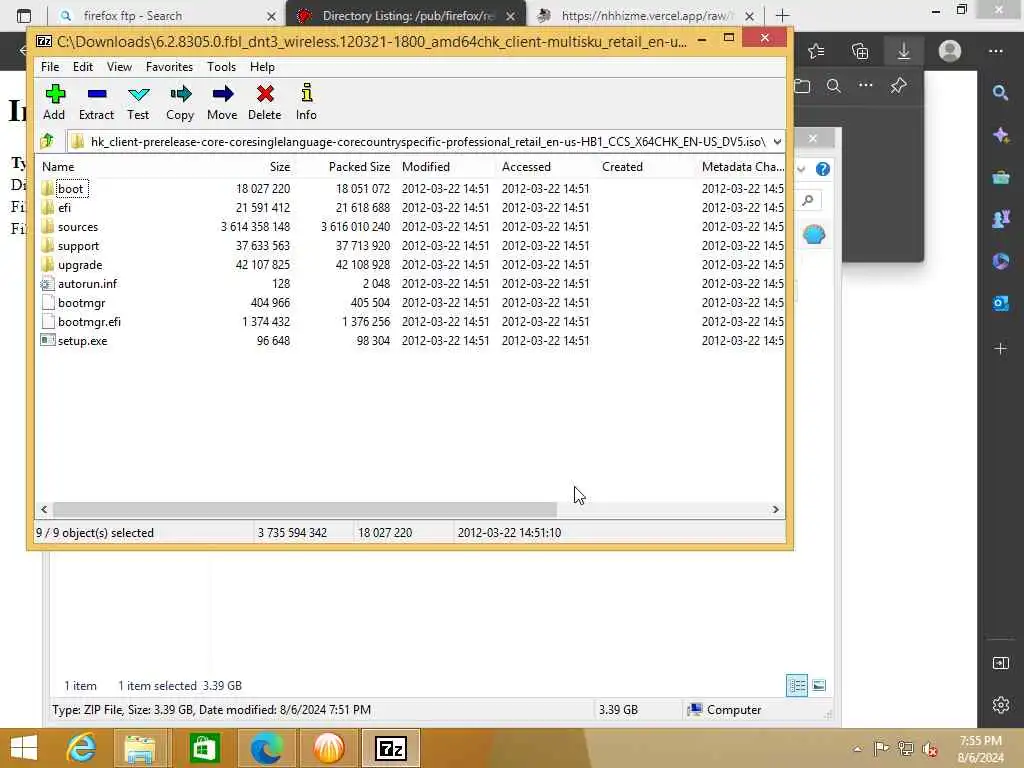The width and height of the screenshot is (1024, 768).
Task: Click the Extract toolbar button
Action: click(96, 103)
